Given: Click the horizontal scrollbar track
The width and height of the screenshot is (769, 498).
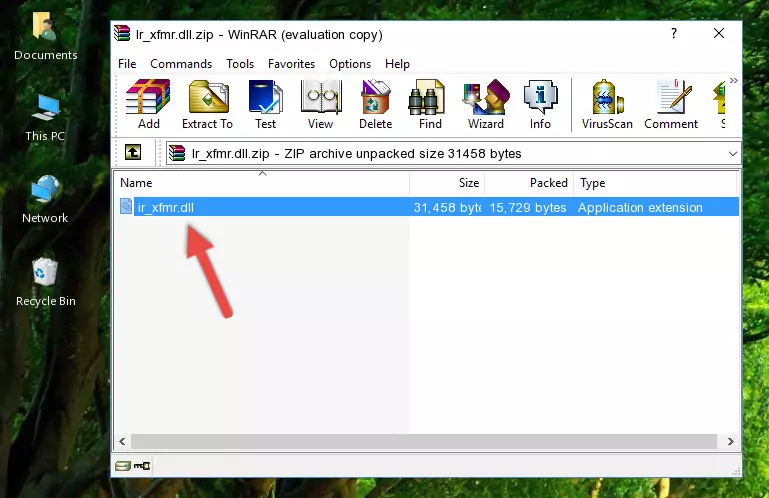Looking at the screenshot, I should [x=424, y=441].
